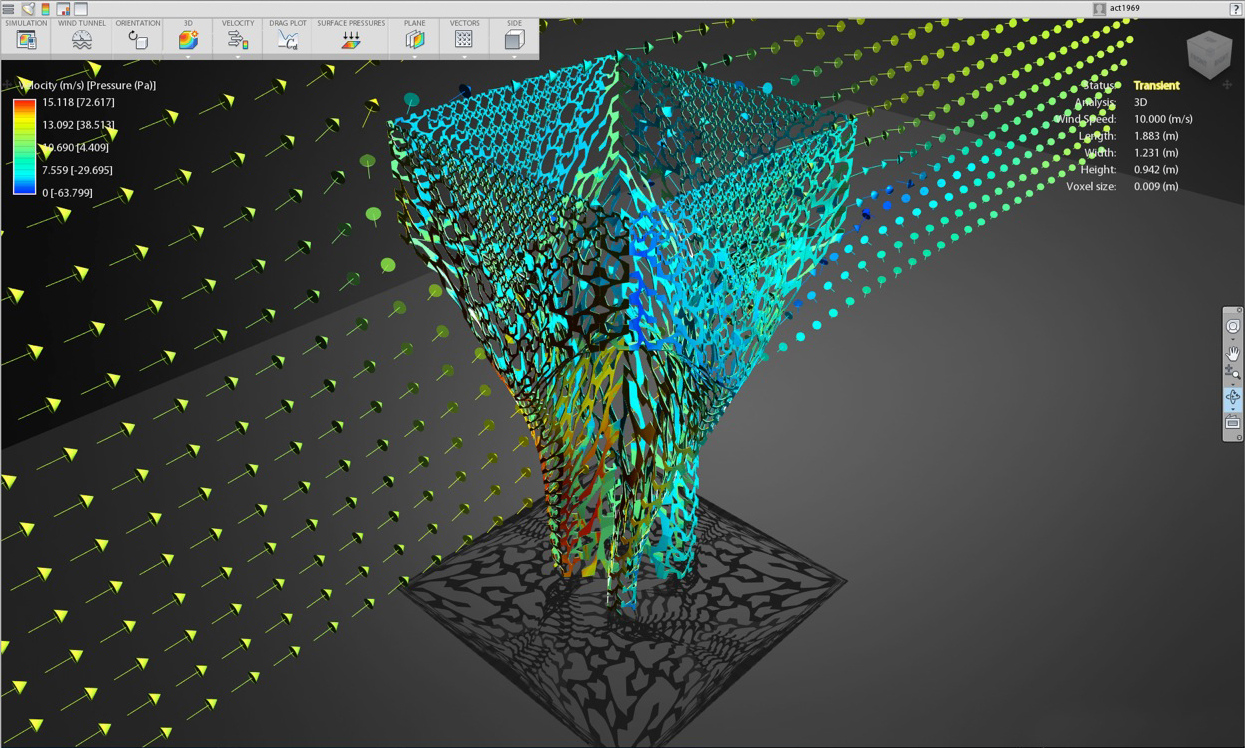Viewport: 1245px width, 748px height.
Task: Expand the steering wheel options arrow
Action: click(x=1233, y=338)
